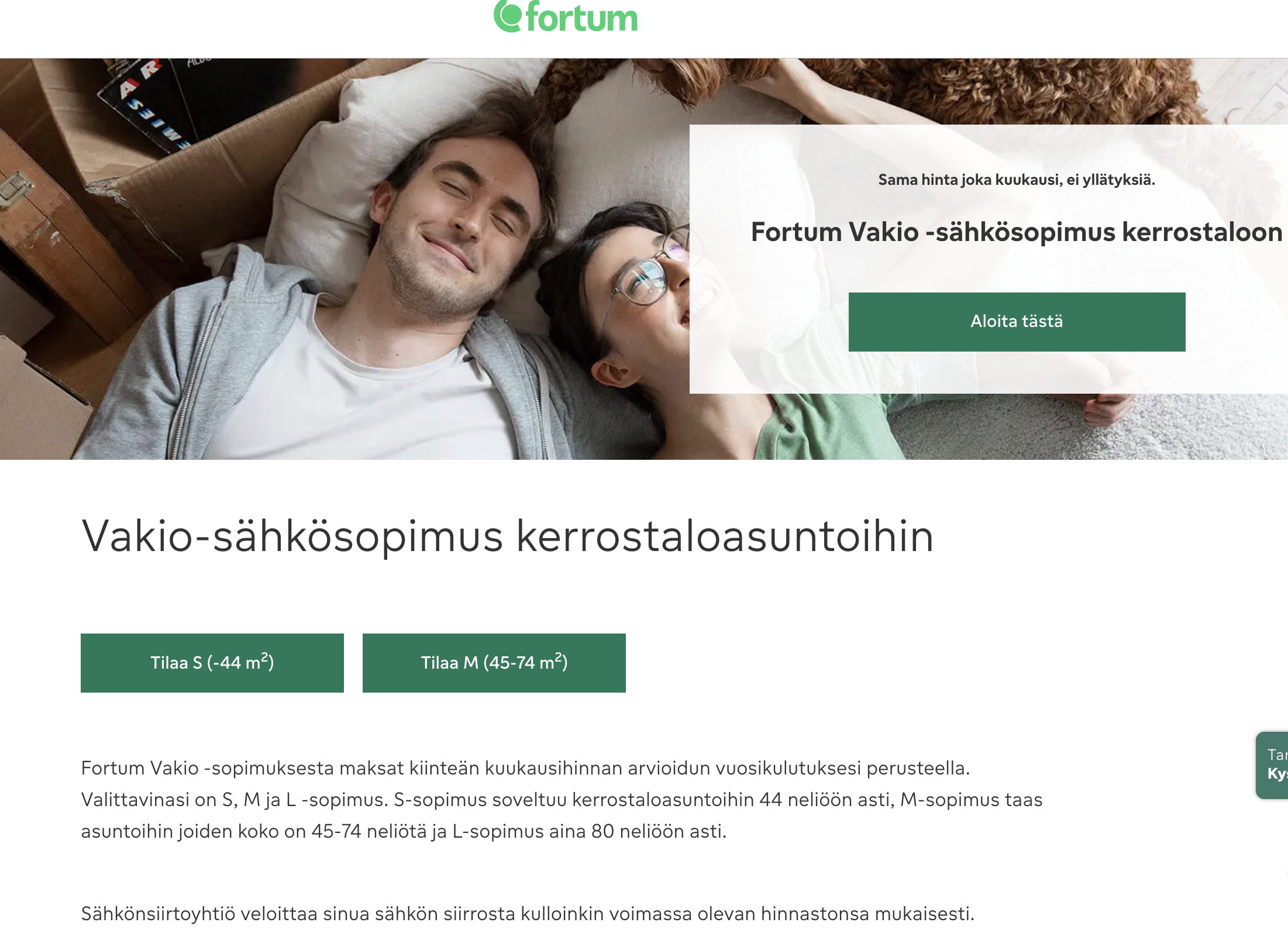This screenshot has height=950, width=1288.
Task: Click the woman wearing glasses in photo
Action: [x=632, y=292]
